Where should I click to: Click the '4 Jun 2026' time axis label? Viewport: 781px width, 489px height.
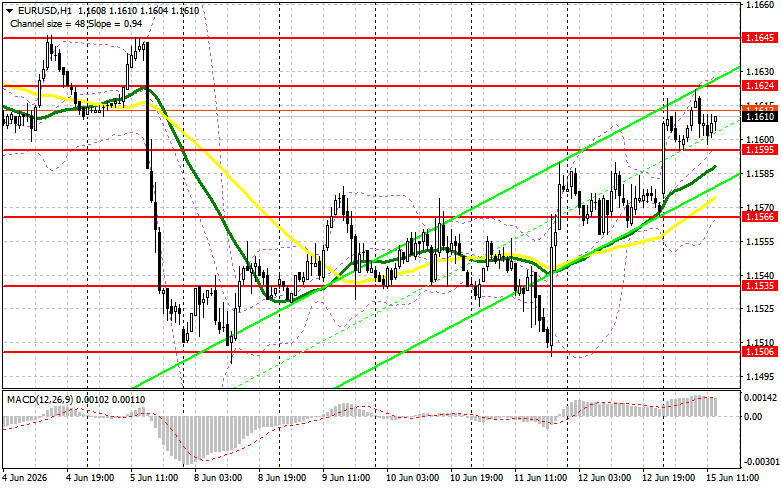(25, 478)
